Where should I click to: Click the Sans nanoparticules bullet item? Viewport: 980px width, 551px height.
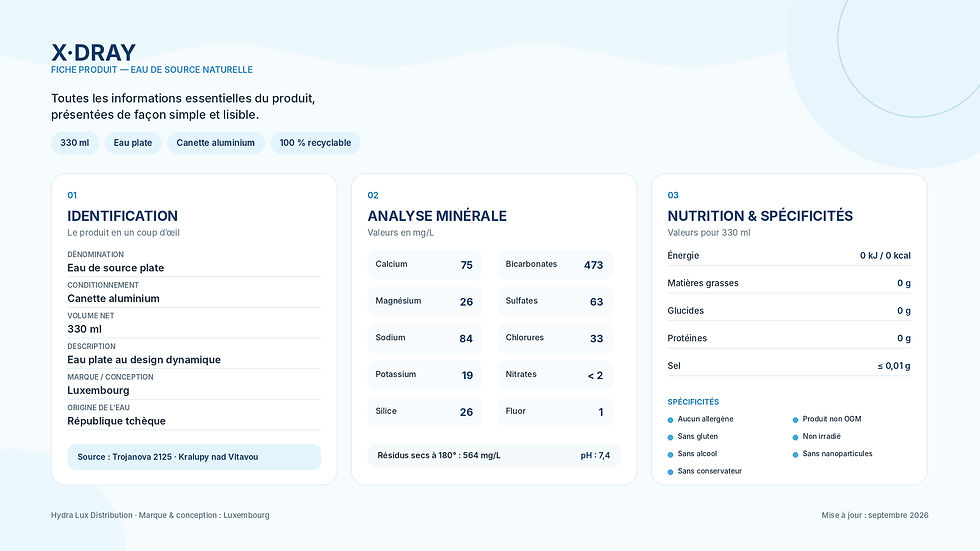pyautogui.click(x=832, y=454)
